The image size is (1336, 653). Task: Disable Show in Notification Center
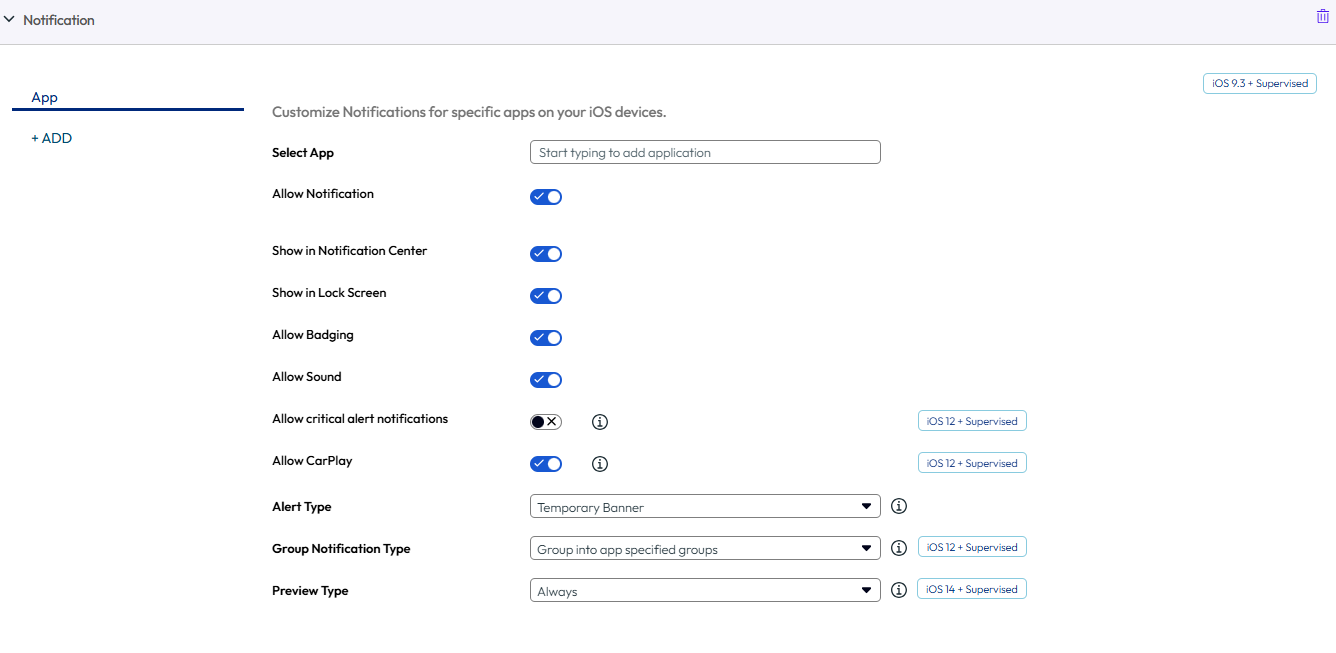[546, 254]
